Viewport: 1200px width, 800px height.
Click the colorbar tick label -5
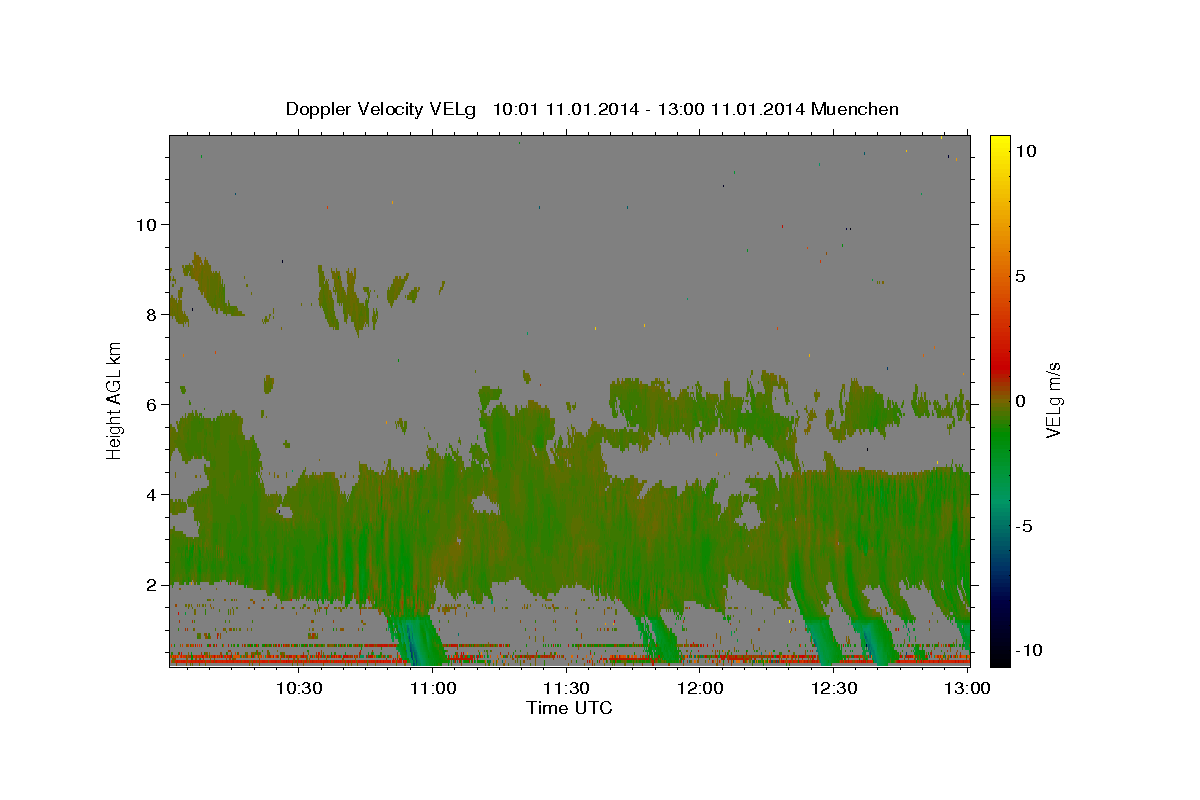tap(1025, 526)
